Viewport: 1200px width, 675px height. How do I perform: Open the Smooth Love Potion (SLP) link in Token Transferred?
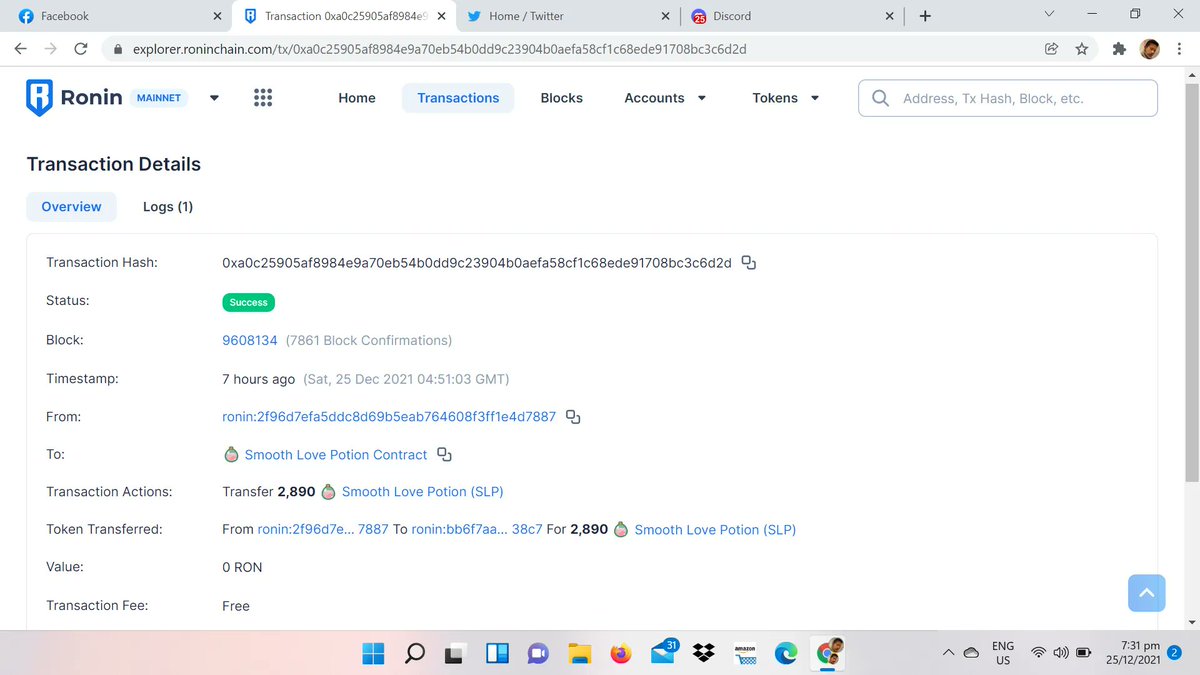click(715, 530)
